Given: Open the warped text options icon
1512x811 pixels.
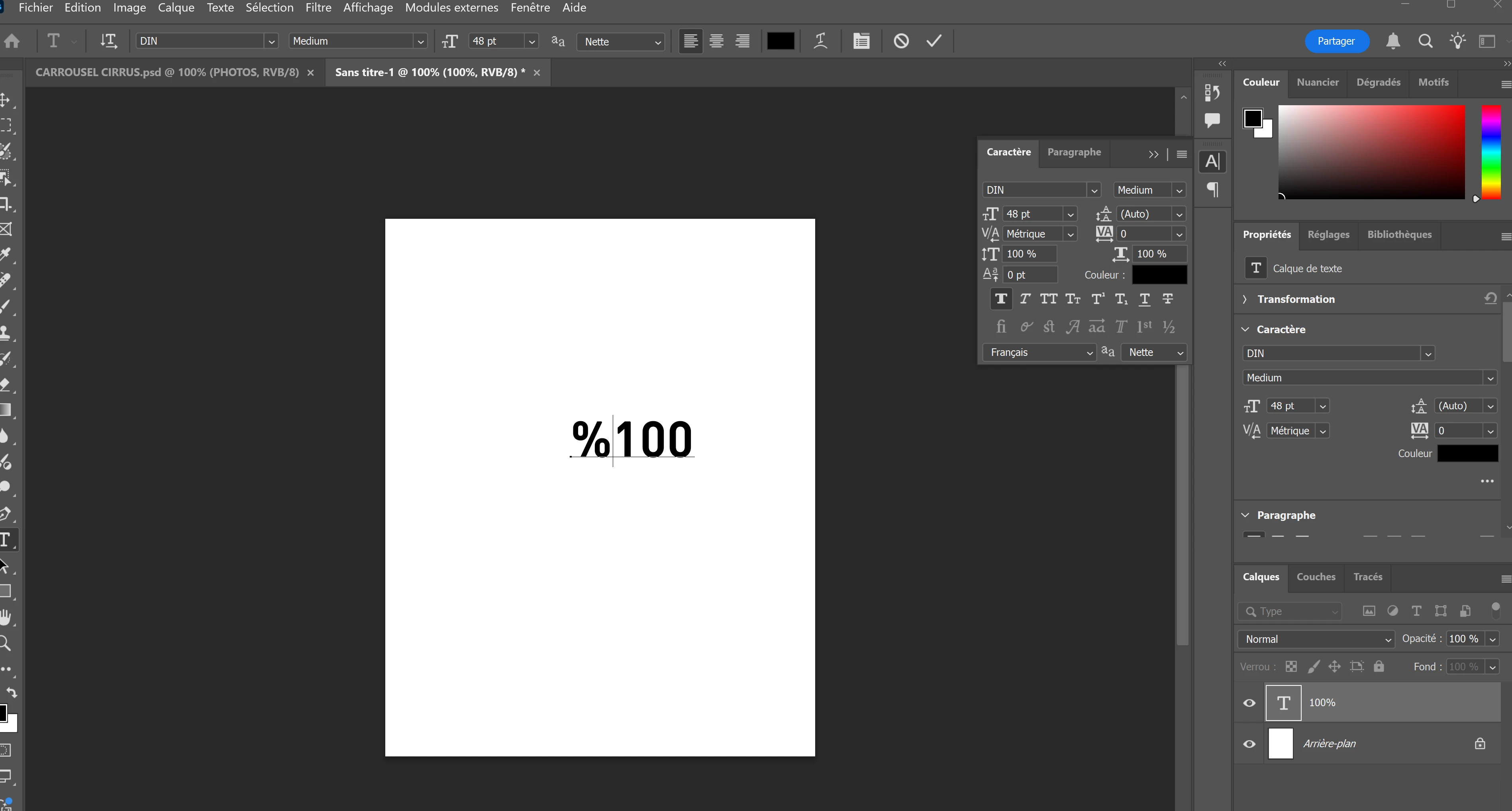Looking at the screenshot, I should (x=821, y=41).
